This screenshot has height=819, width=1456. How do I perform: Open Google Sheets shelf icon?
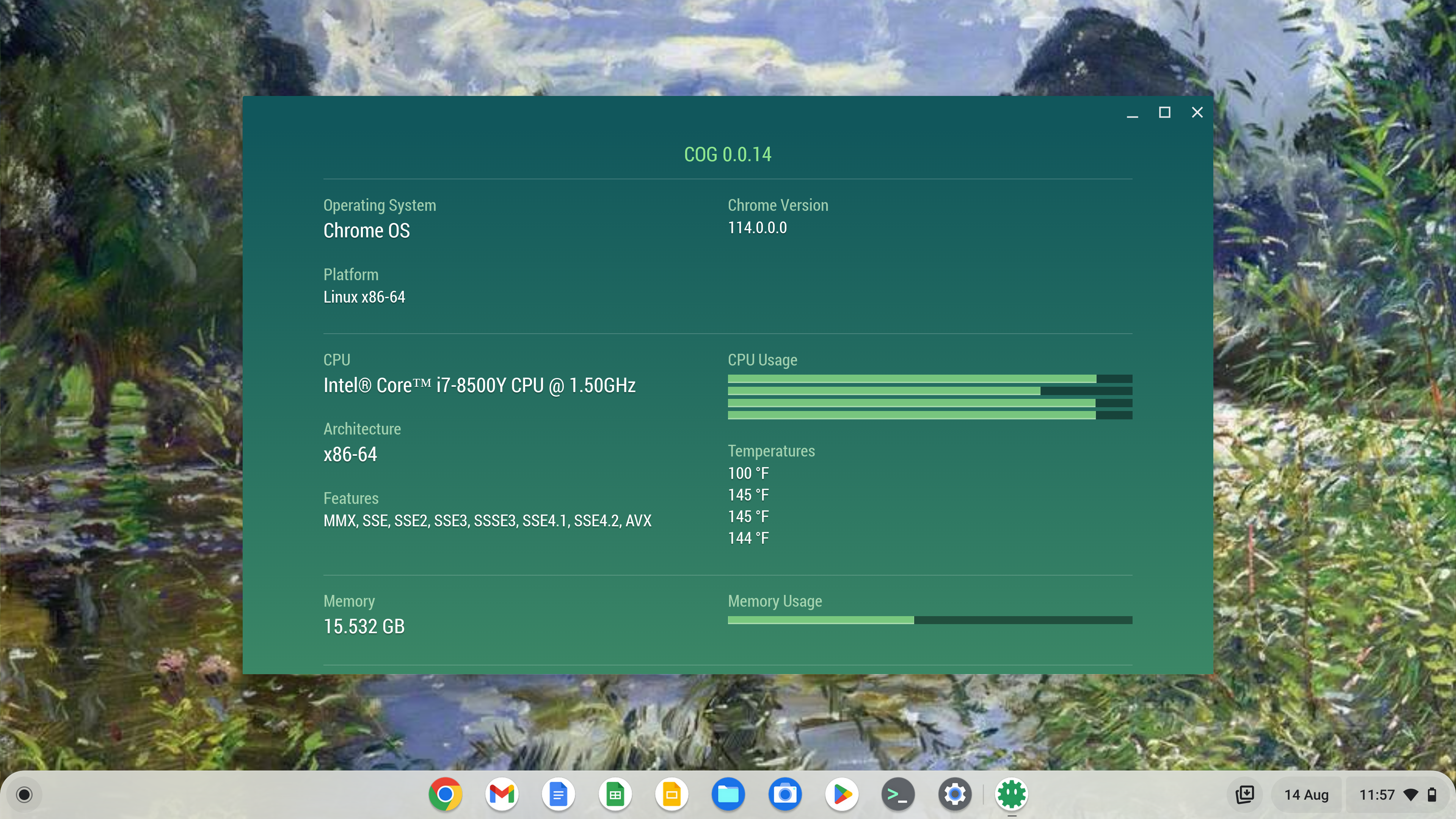click(x=615, y=794)
